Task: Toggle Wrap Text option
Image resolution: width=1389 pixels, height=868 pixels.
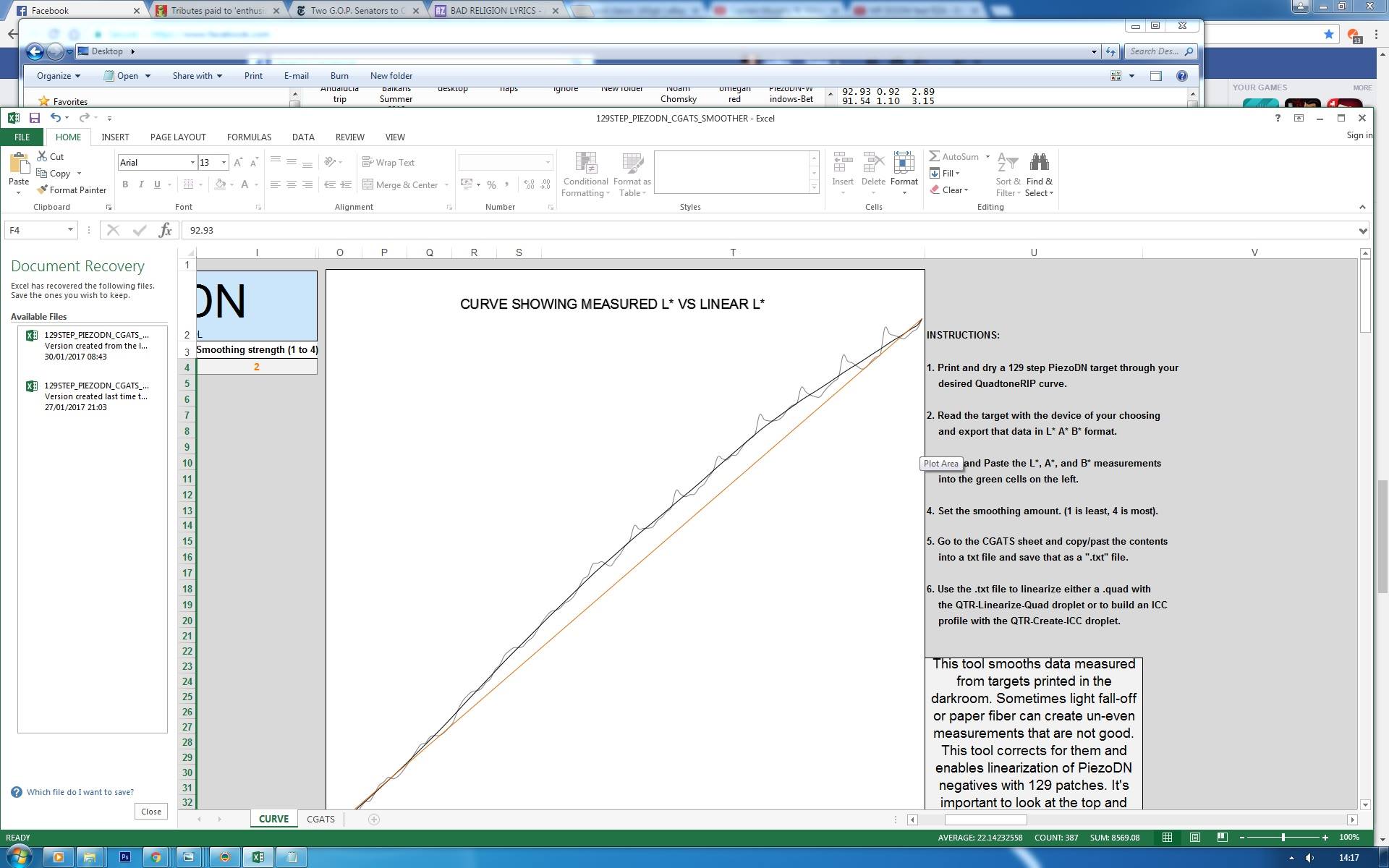Action: coord(388,163)
